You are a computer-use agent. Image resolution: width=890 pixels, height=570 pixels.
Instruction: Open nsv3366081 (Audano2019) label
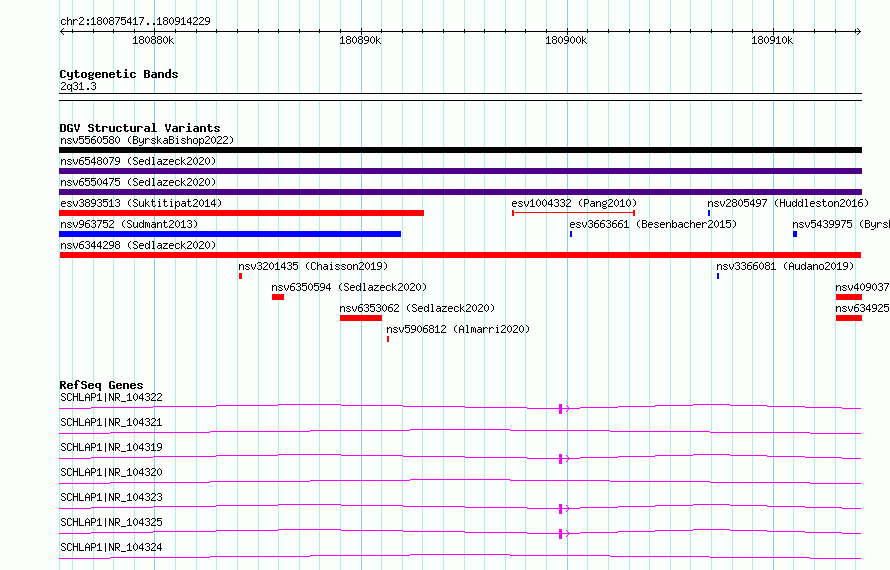[785, 266]
